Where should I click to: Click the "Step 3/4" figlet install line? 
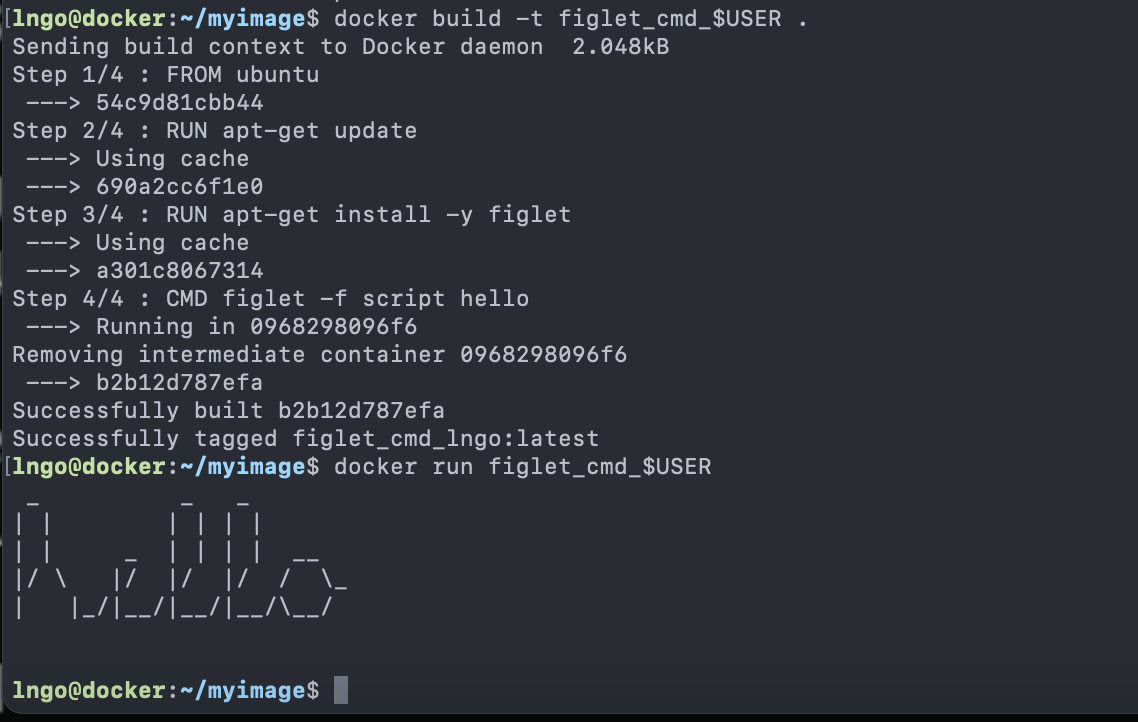(x=292, y=215)
